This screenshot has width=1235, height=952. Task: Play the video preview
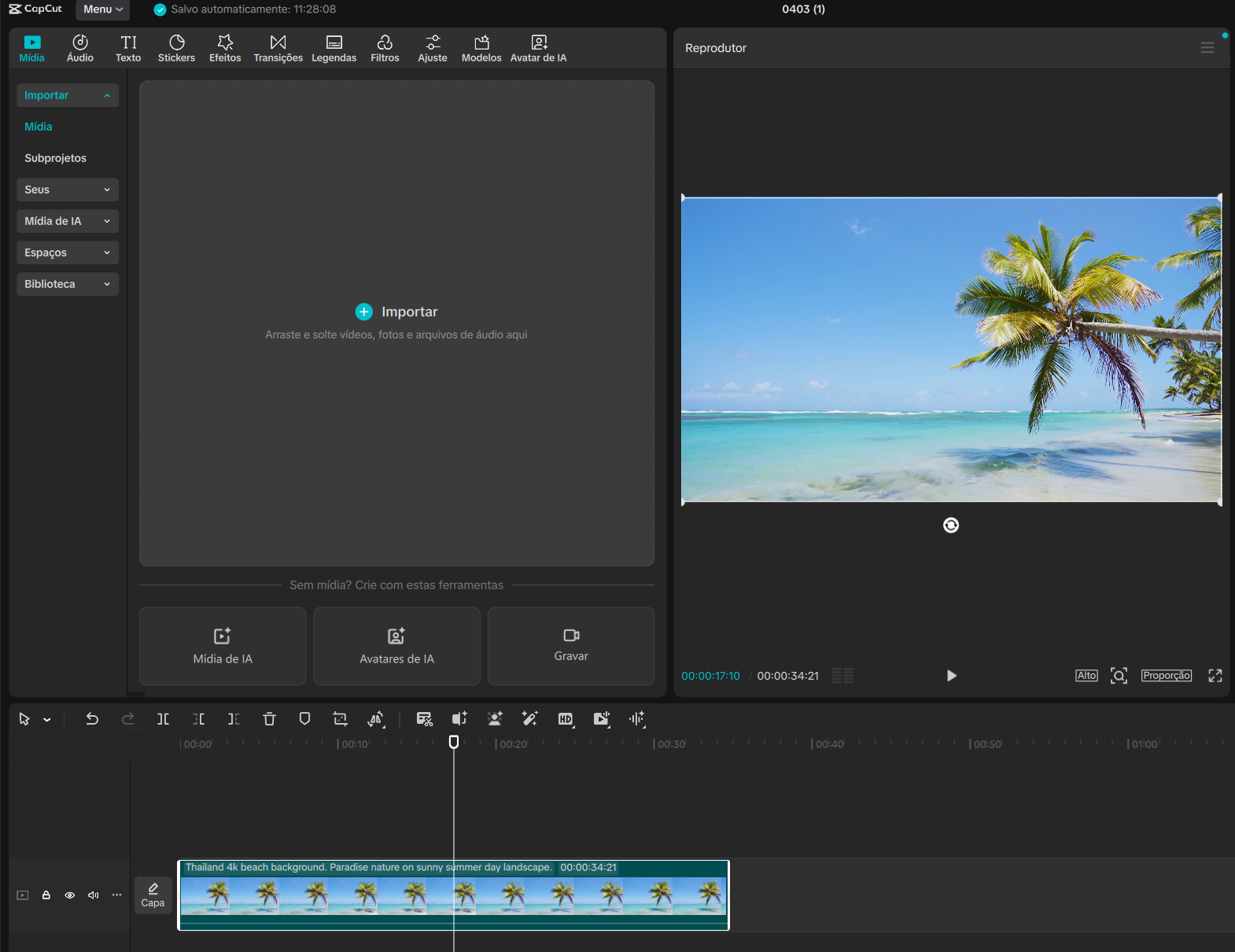[x=951, y=676]
